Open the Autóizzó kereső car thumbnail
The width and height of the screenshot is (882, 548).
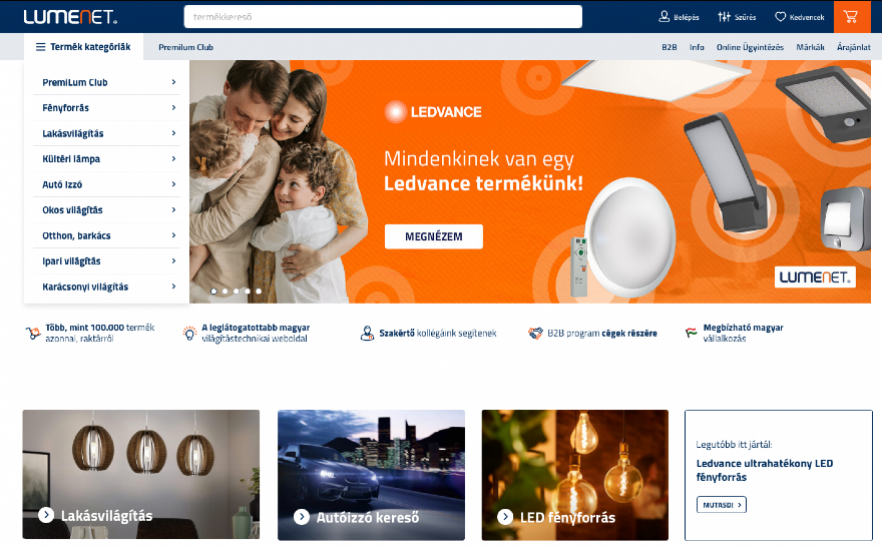click(x=371, y=475)
